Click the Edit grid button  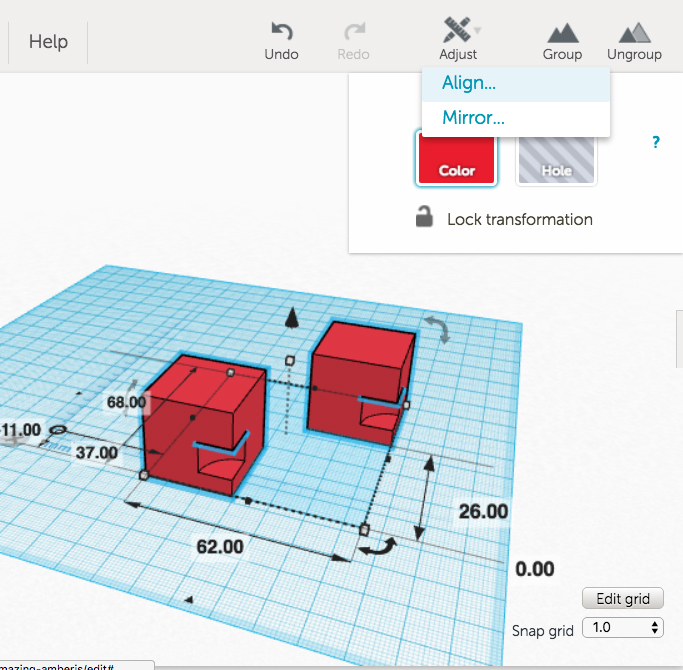622,599
